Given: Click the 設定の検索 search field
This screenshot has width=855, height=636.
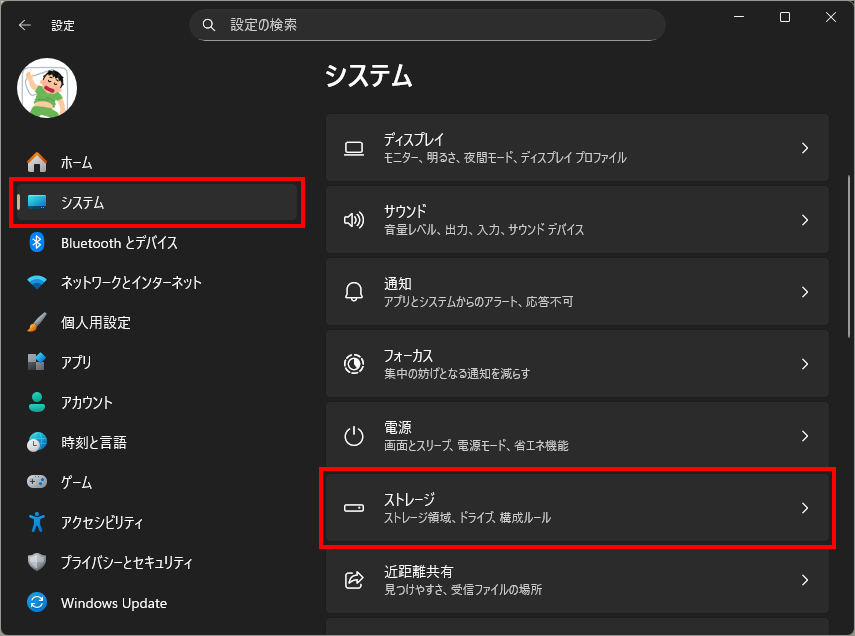Looking at the screenshot, I should 440,25.
